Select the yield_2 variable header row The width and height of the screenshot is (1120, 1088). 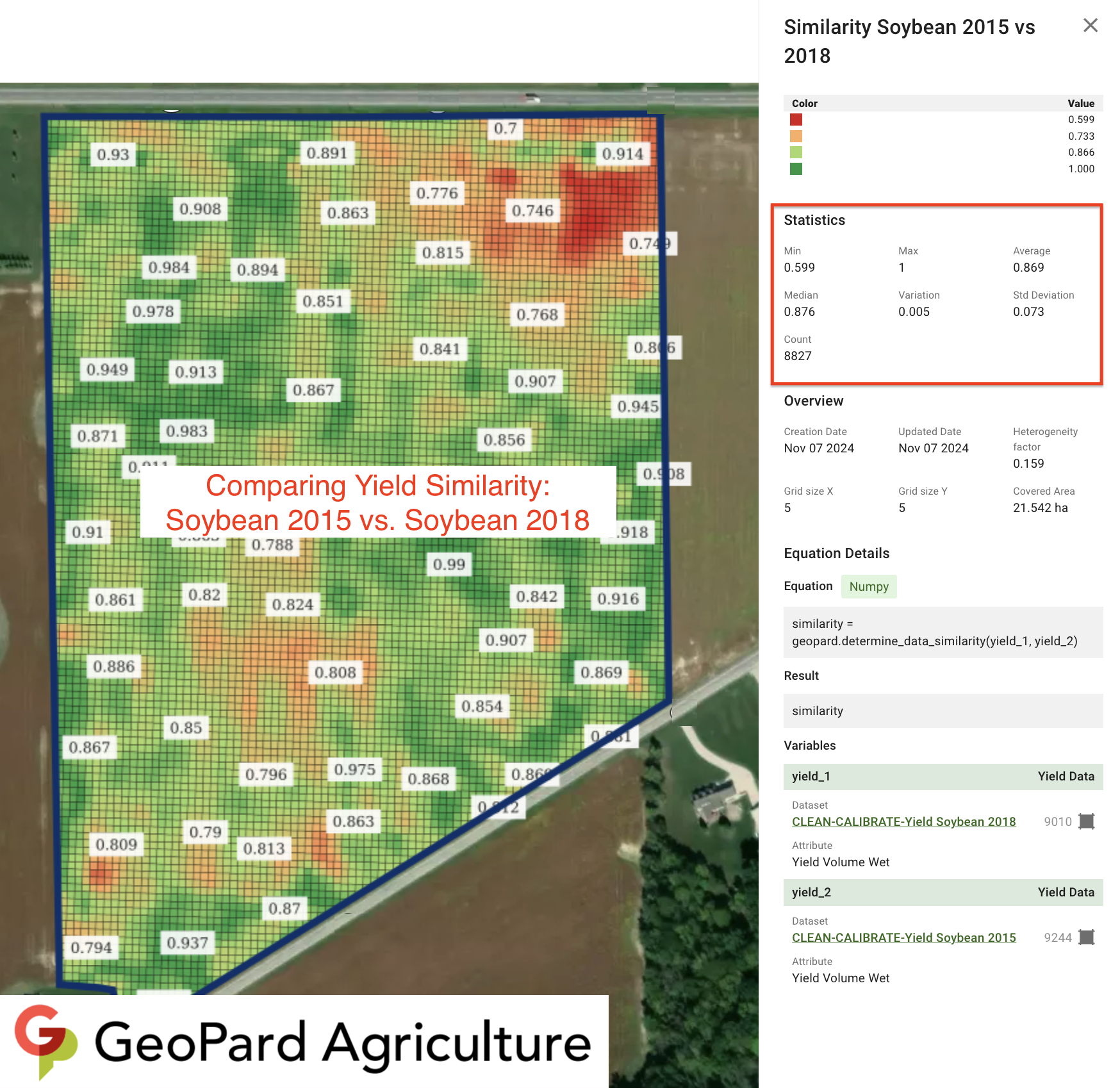tap(943, 893)
